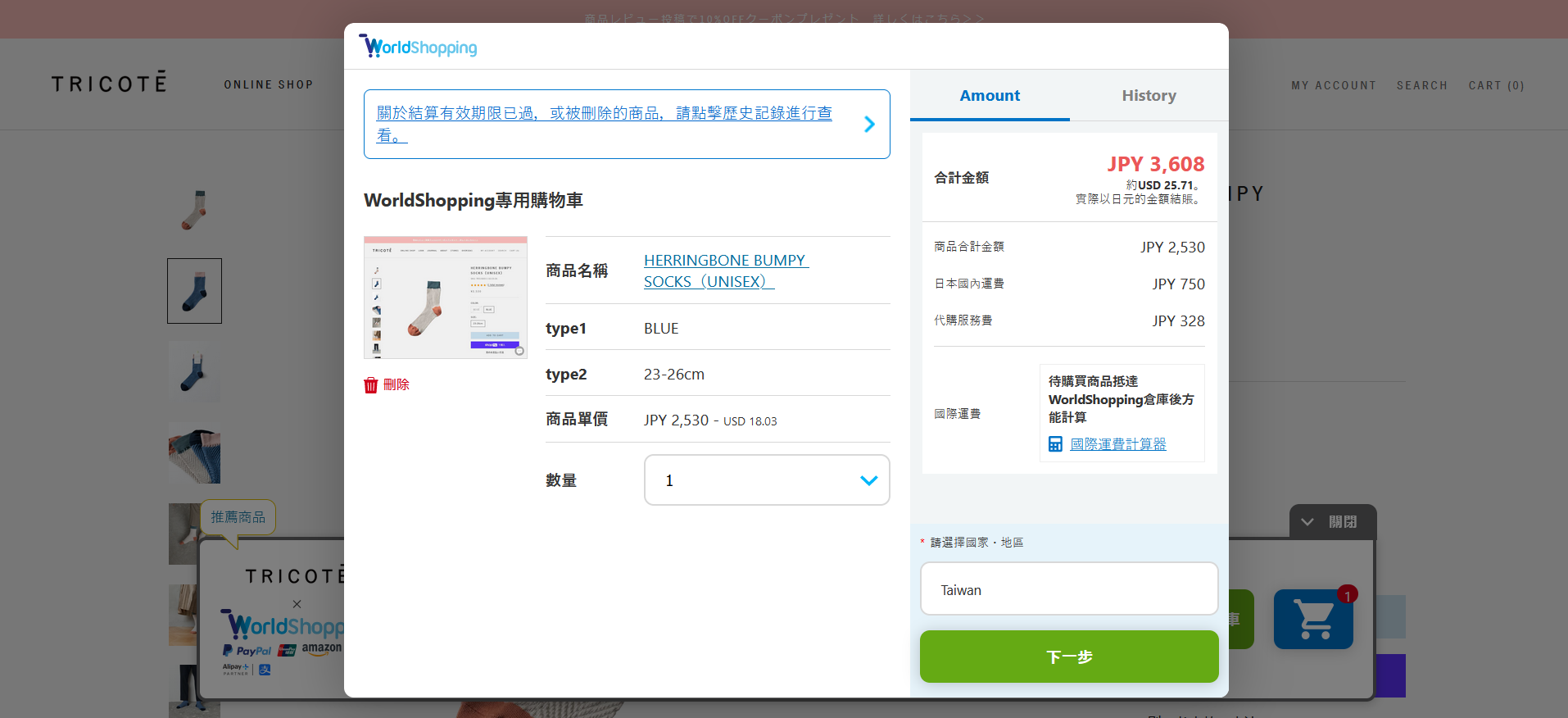1568x718 pixels.
Task: Open CART (0) on TRICOTE page
Action: pyautogui.click(x=1496, y=85)
